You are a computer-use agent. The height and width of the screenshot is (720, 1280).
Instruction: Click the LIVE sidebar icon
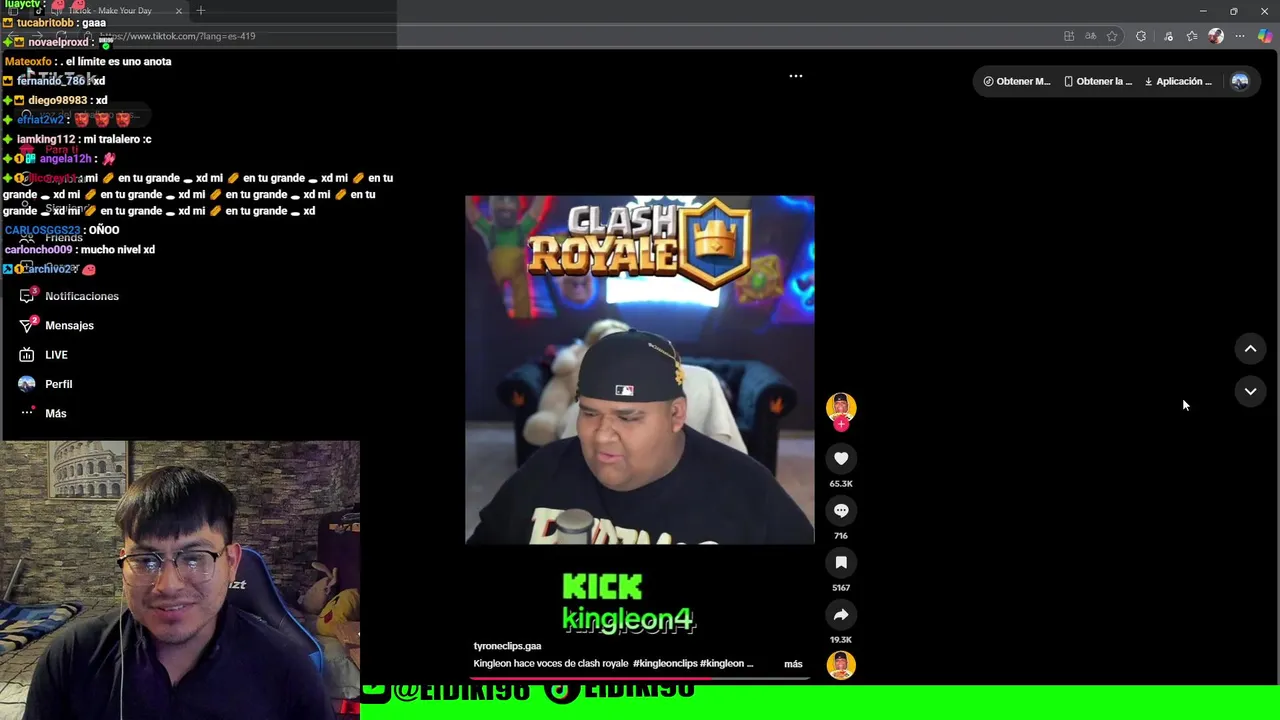click(27, 355)
